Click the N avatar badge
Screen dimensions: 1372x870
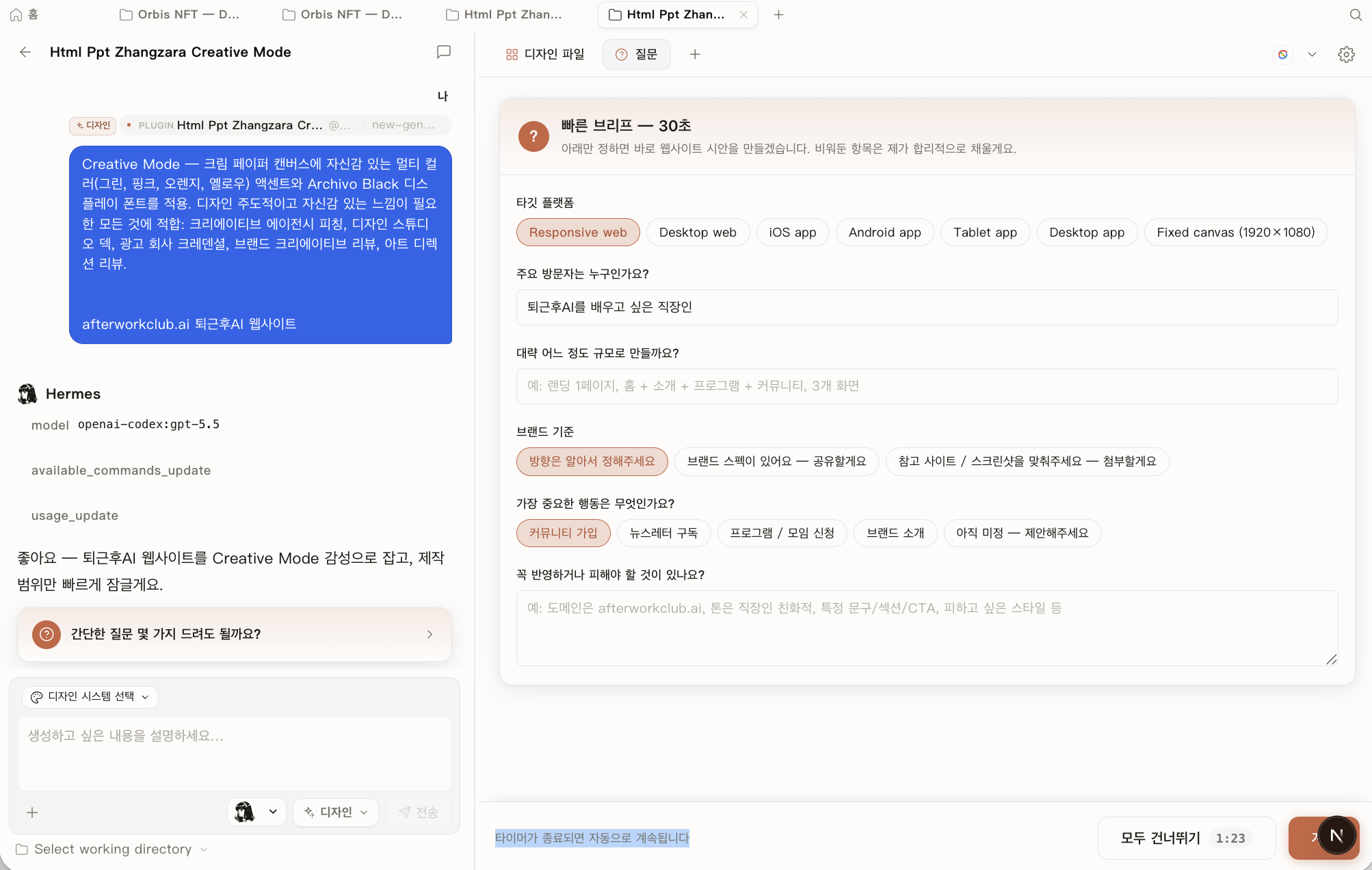1336,836
